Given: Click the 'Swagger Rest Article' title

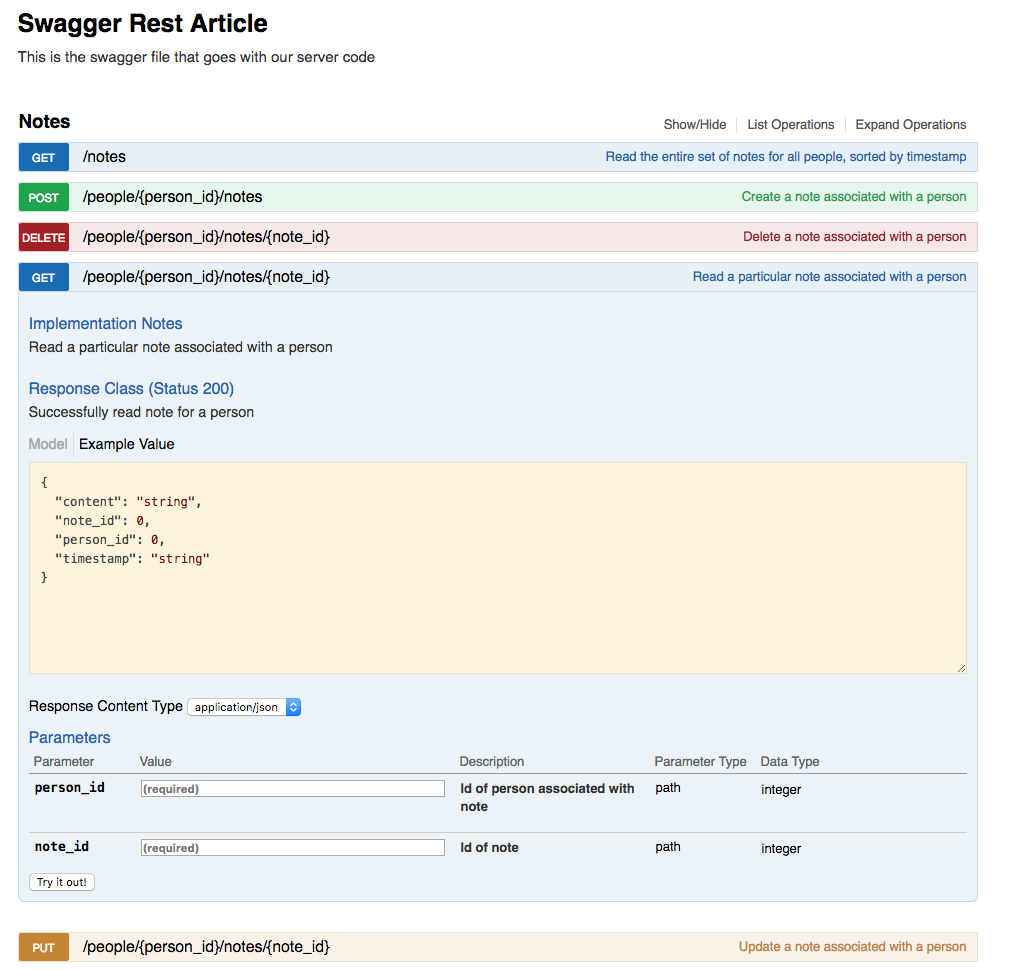Looking at the screenshot, I should click(142, 24).
